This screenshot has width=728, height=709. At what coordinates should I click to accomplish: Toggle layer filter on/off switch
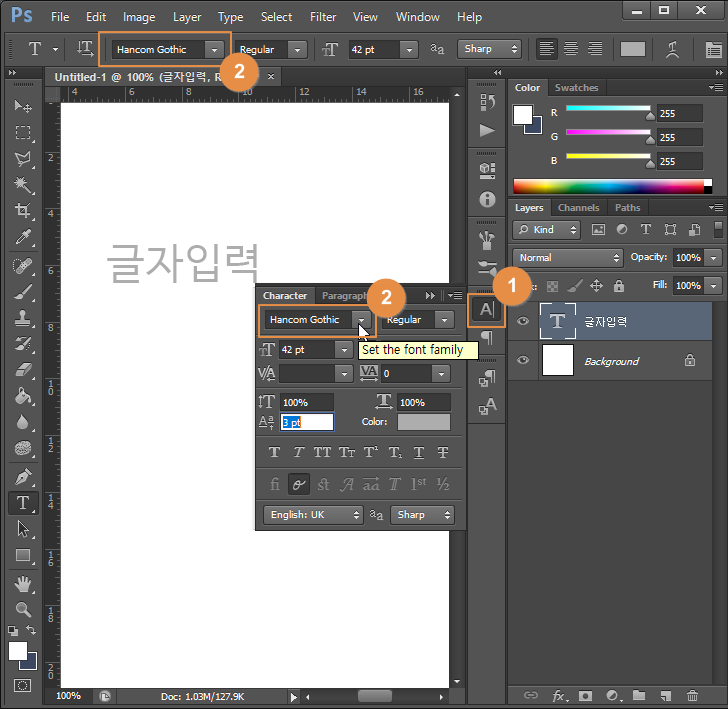click(x=718, y=230)
